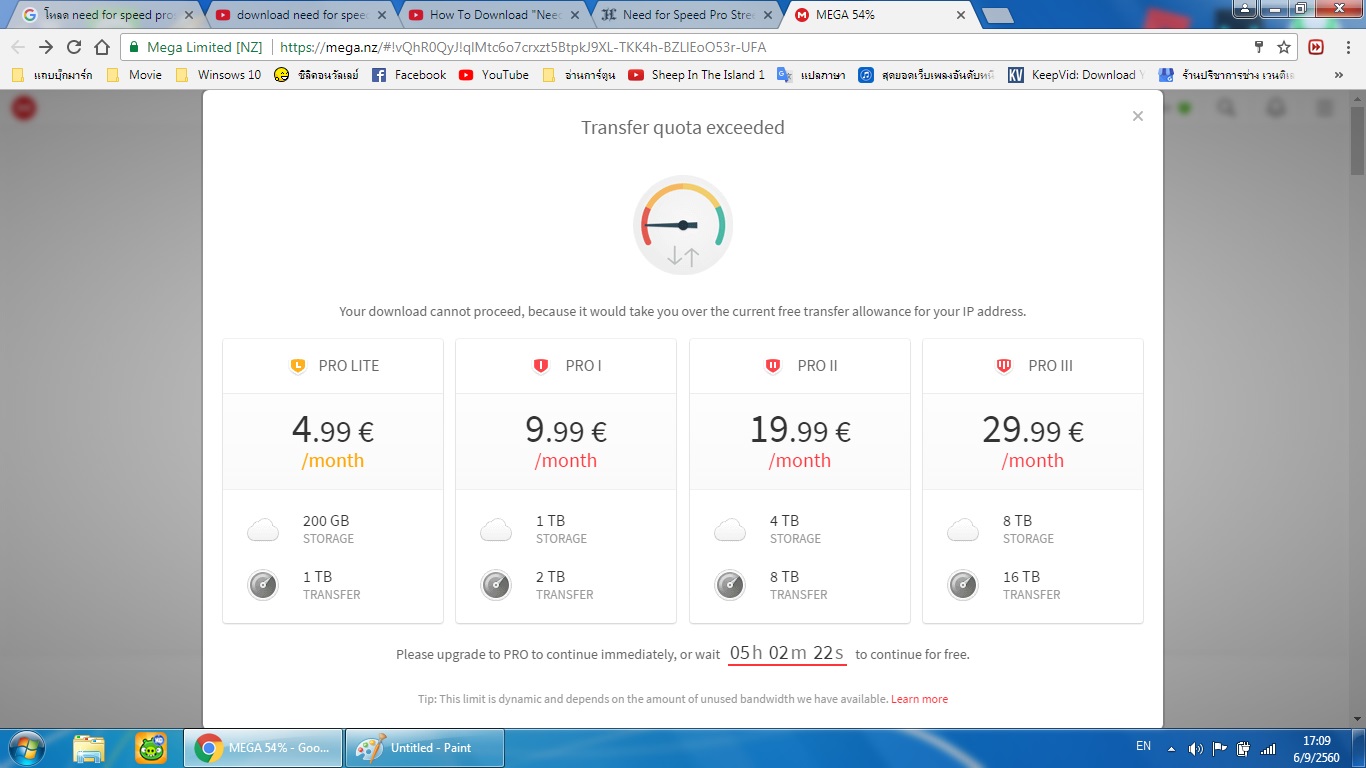
Task: Open a new browser tab
Action: pyautogui.click(x=997, y=15)
